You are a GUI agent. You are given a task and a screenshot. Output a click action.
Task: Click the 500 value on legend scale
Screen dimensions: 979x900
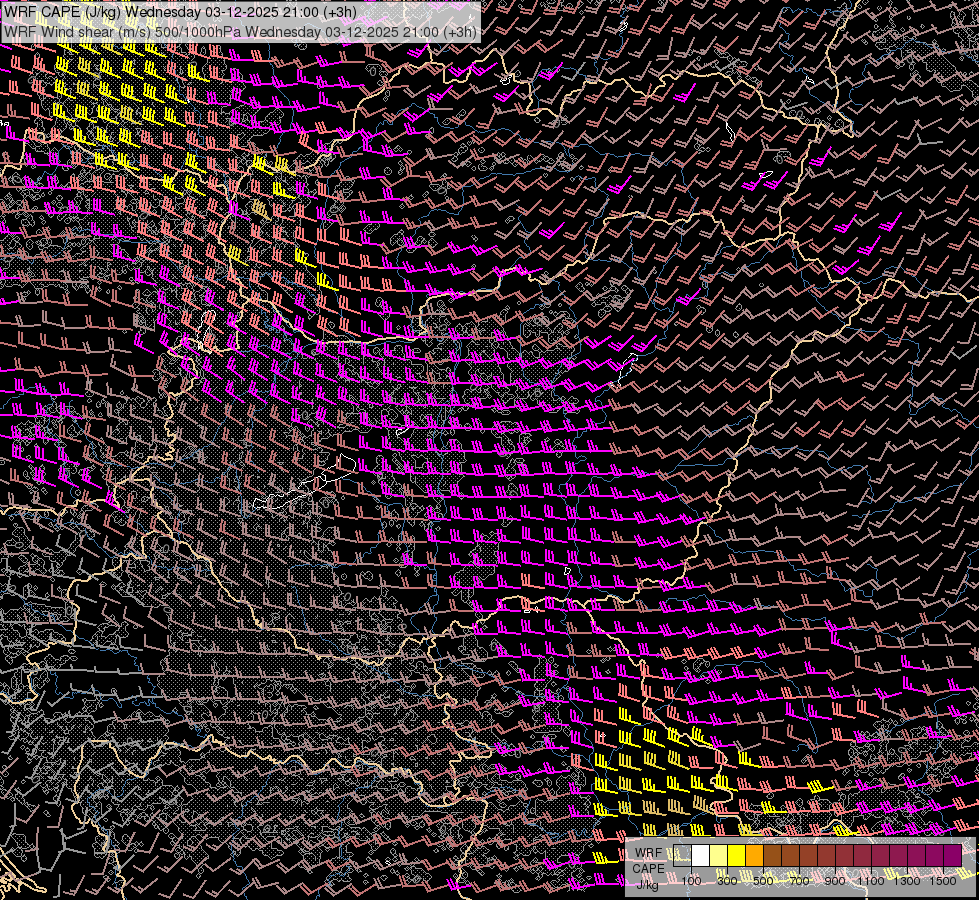pyautogui.click(x=763, y=881)
